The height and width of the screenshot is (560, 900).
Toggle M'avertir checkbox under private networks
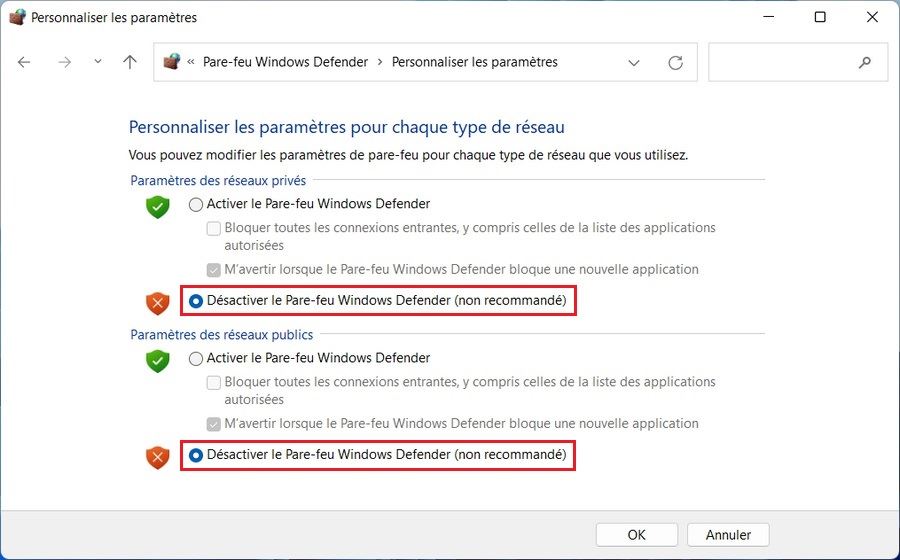[x=214, y=270]
